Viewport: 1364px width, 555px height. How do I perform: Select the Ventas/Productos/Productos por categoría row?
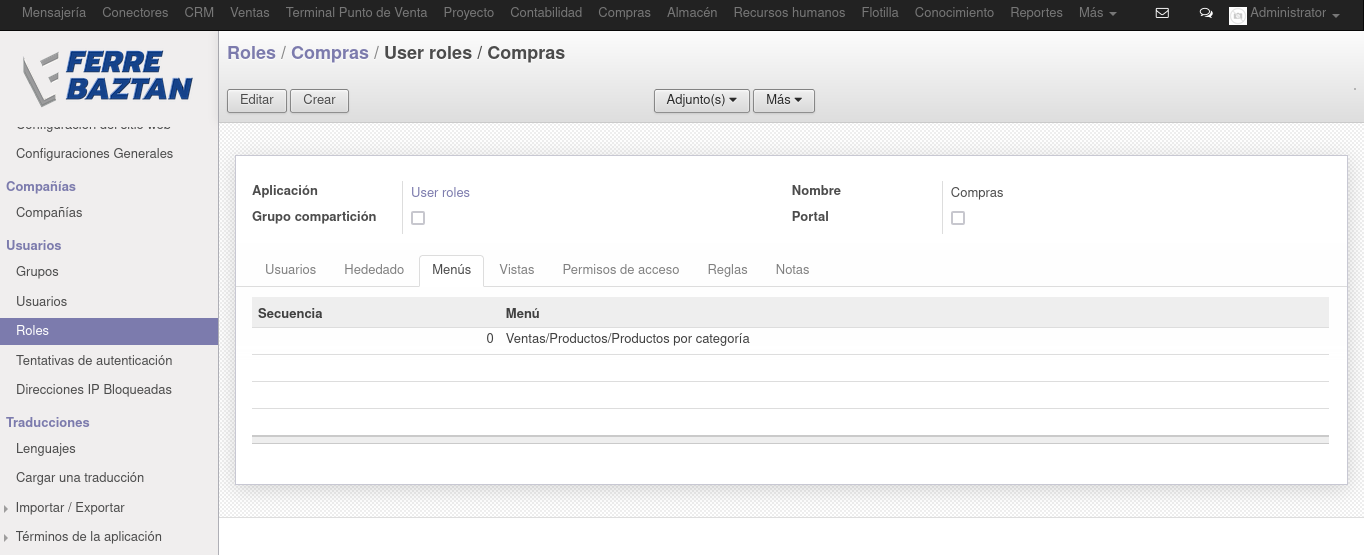(790, 340)
